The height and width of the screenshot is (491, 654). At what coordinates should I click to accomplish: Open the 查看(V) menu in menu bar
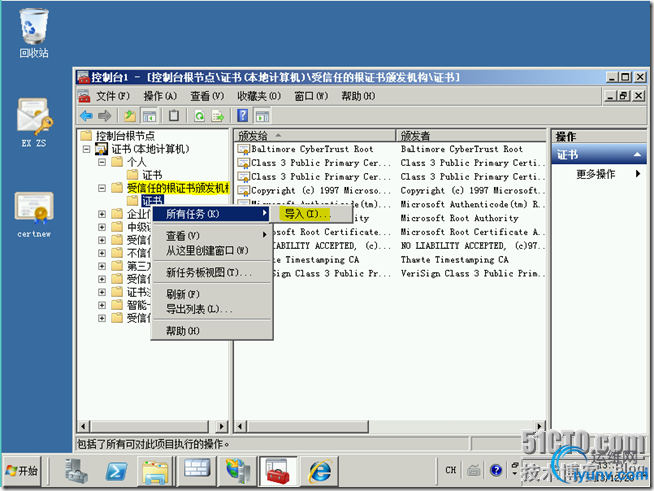pyautogui.click(x=207, y=96)
